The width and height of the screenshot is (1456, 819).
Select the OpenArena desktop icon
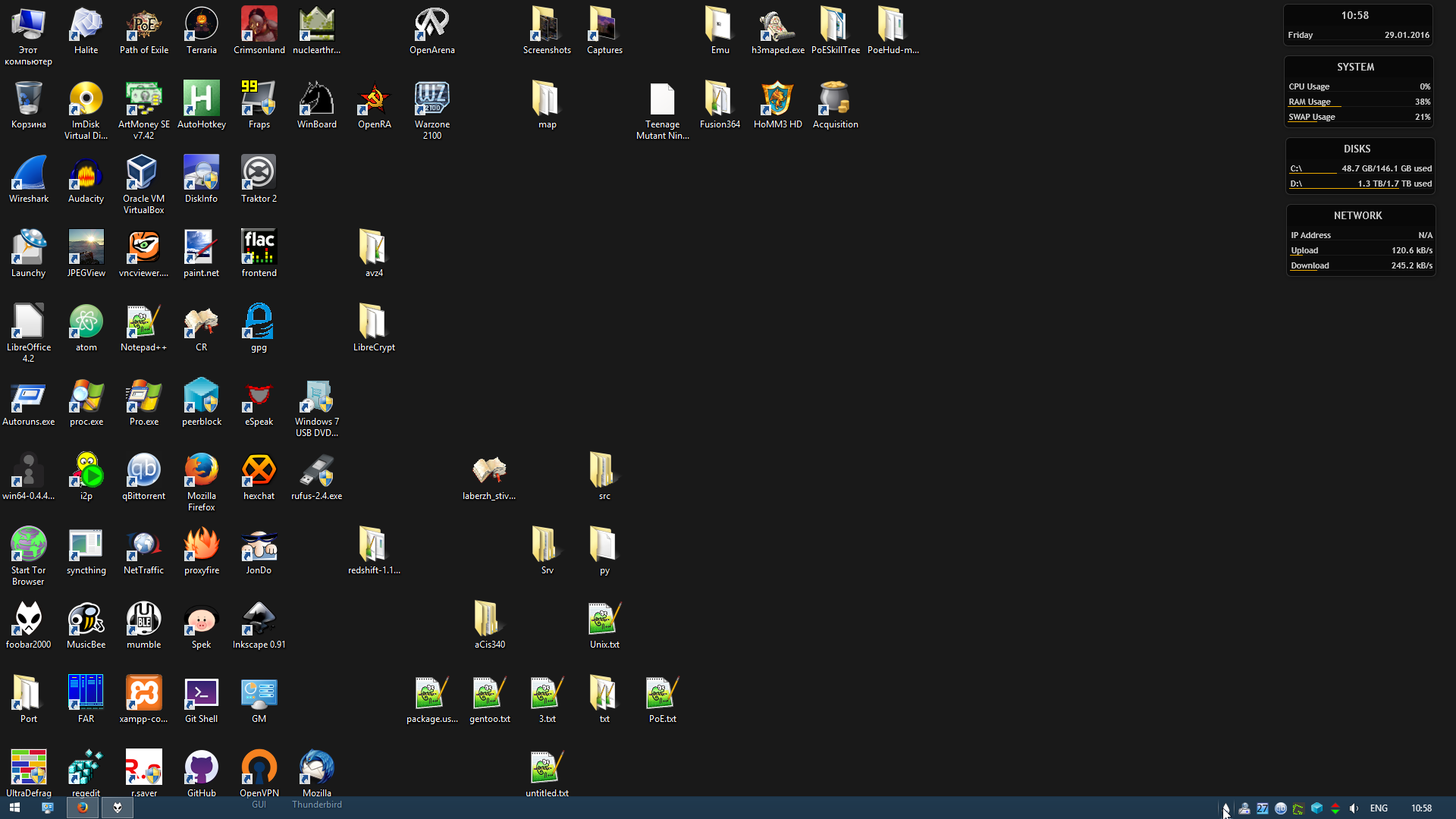click(x=432, y=30)
